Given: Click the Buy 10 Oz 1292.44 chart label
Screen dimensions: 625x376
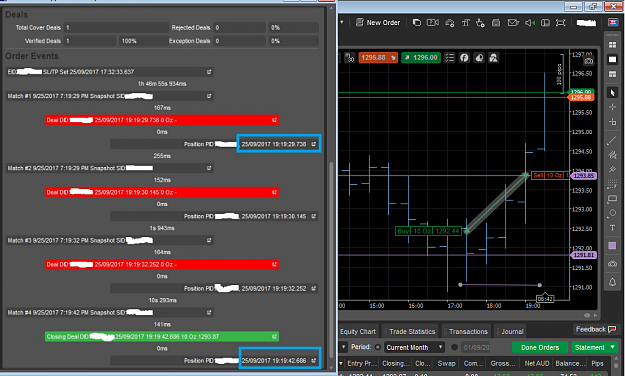Looking at the screenshot, I should 428,231.
